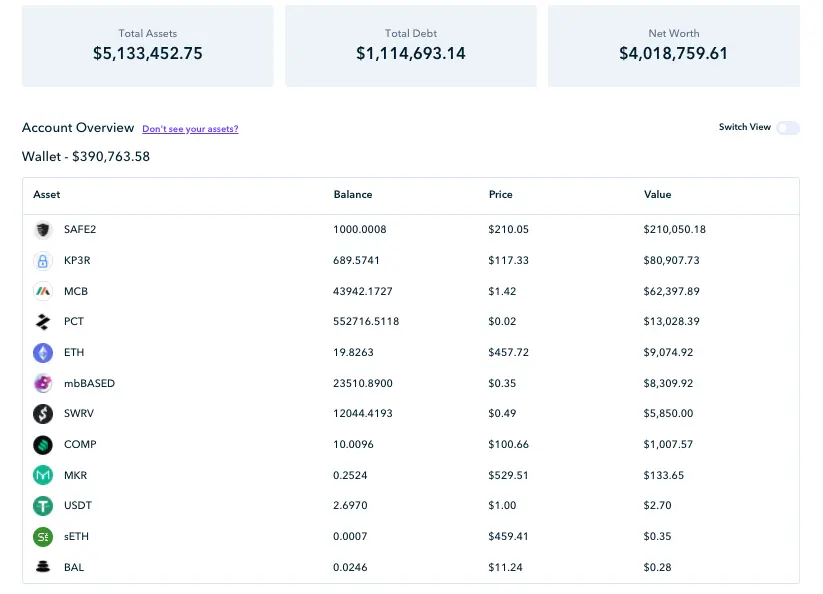Click the BAL Balancer icon

(x=43, y=567)
